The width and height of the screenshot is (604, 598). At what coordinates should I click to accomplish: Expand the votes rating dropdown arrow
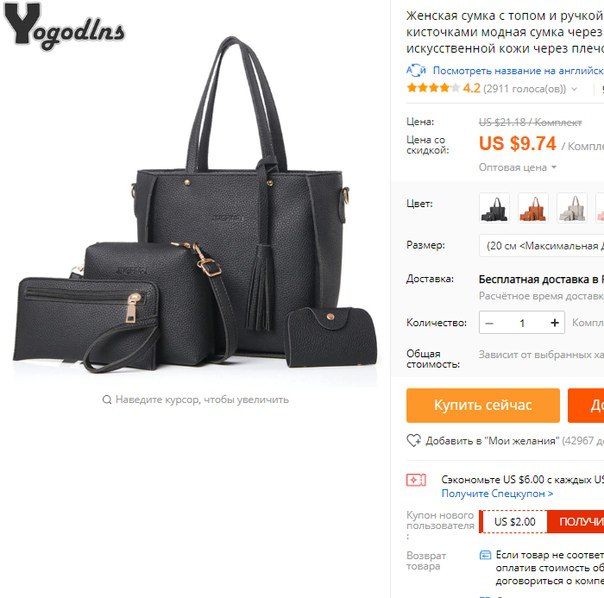(x=574, y=89)
